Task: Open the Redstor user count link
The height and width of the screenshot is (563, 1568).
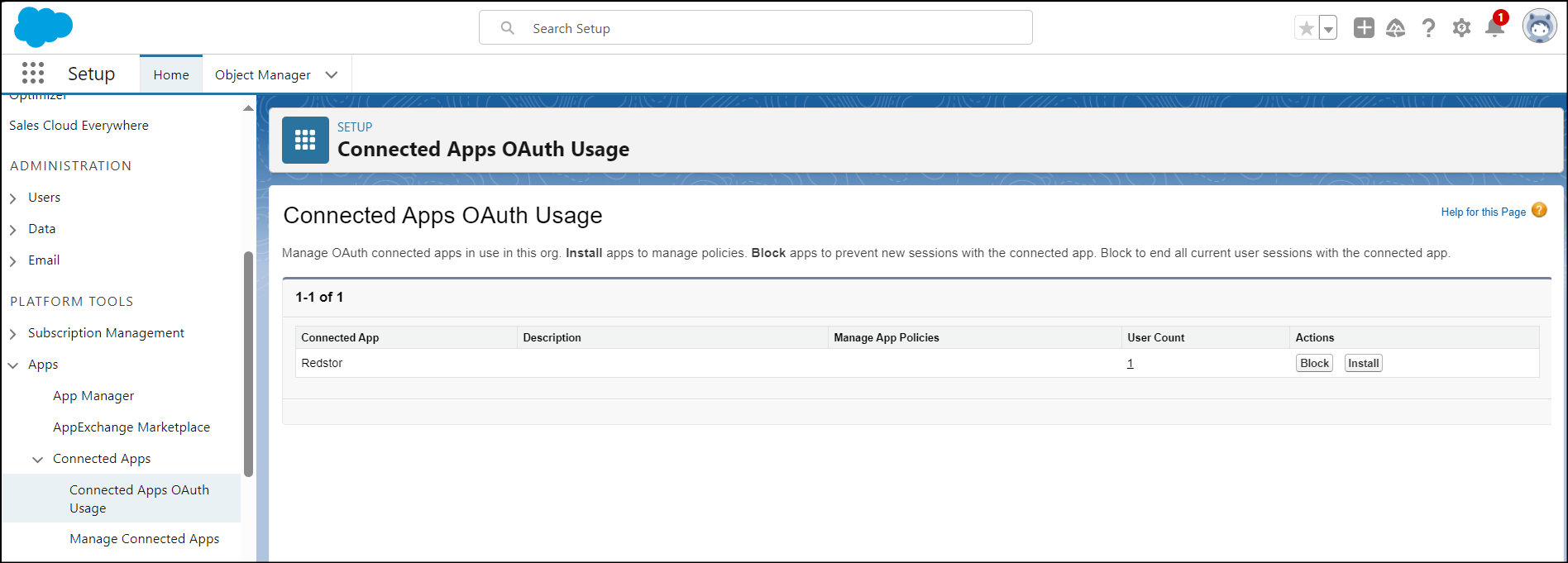Action: 1130,363
